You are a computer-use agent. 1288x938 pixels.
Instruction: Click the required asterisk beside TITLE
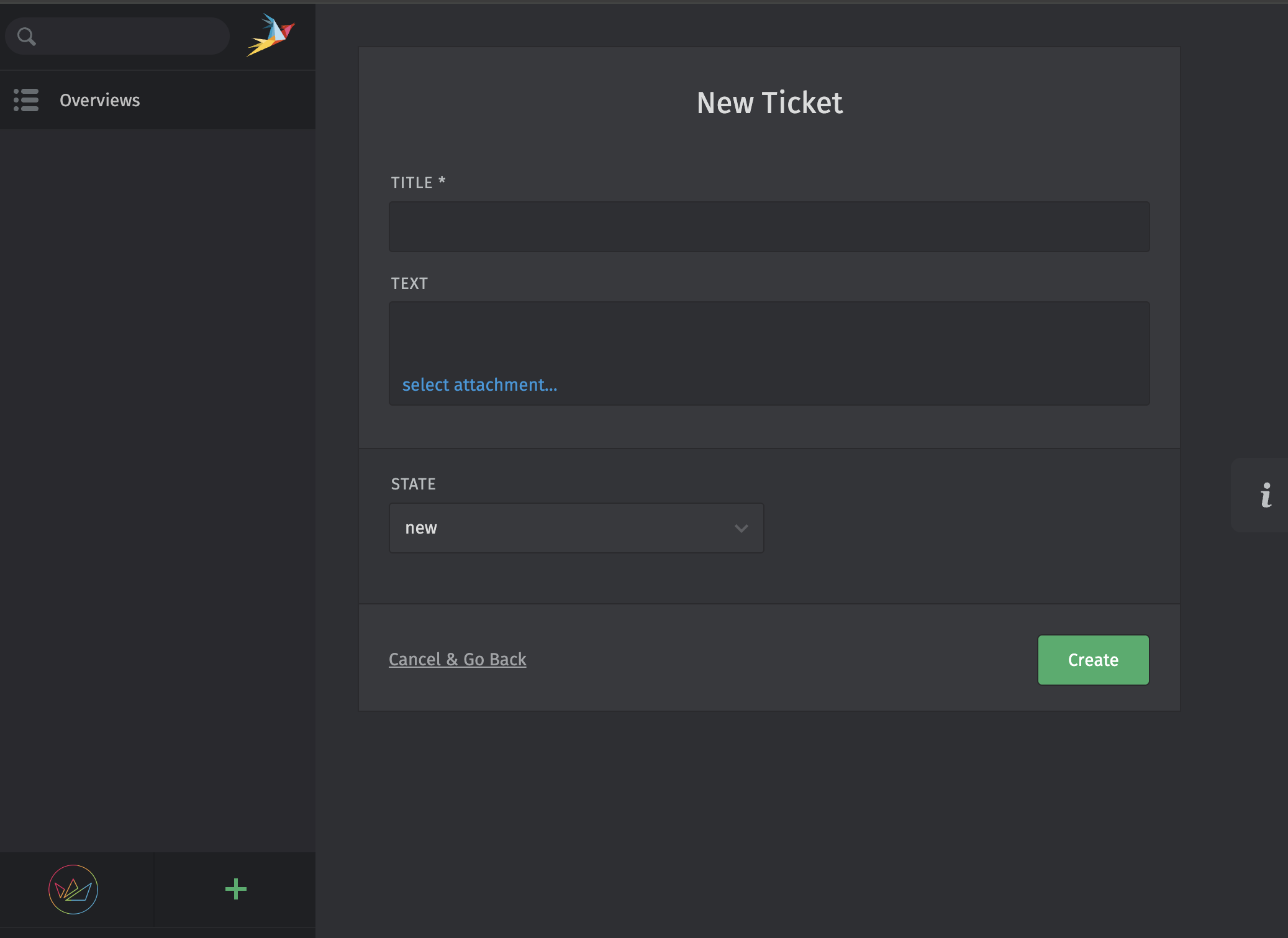pos(442,181)
